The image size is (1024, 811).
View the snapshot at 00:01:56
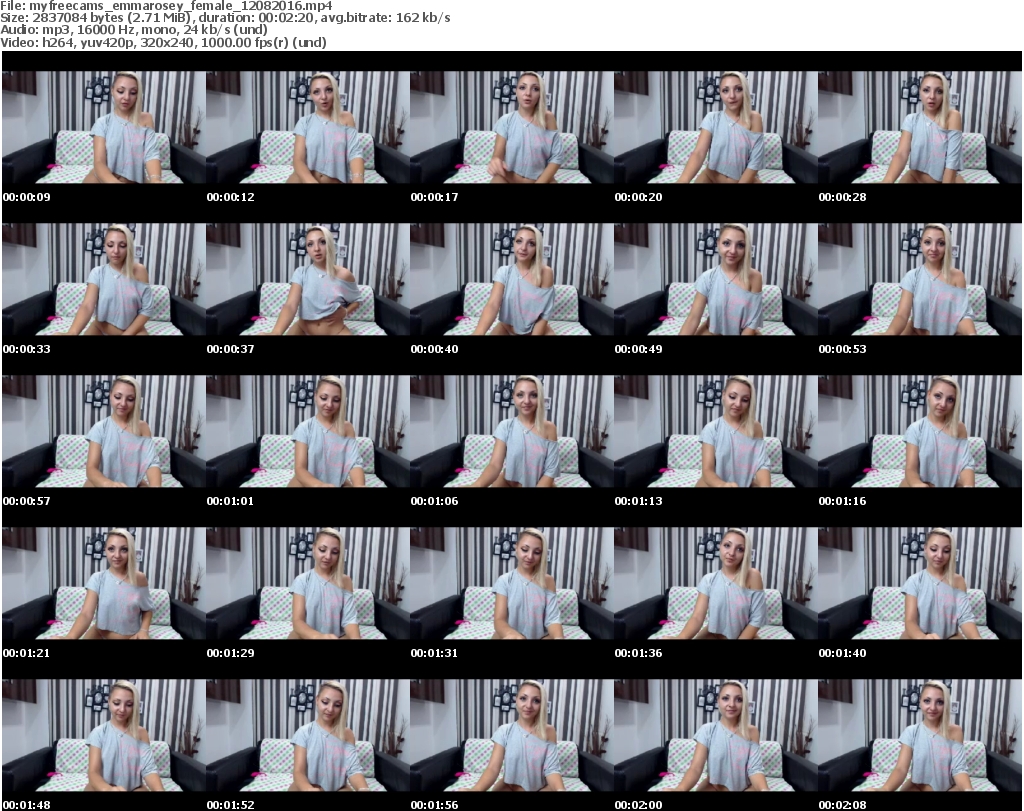pos(511,736)
